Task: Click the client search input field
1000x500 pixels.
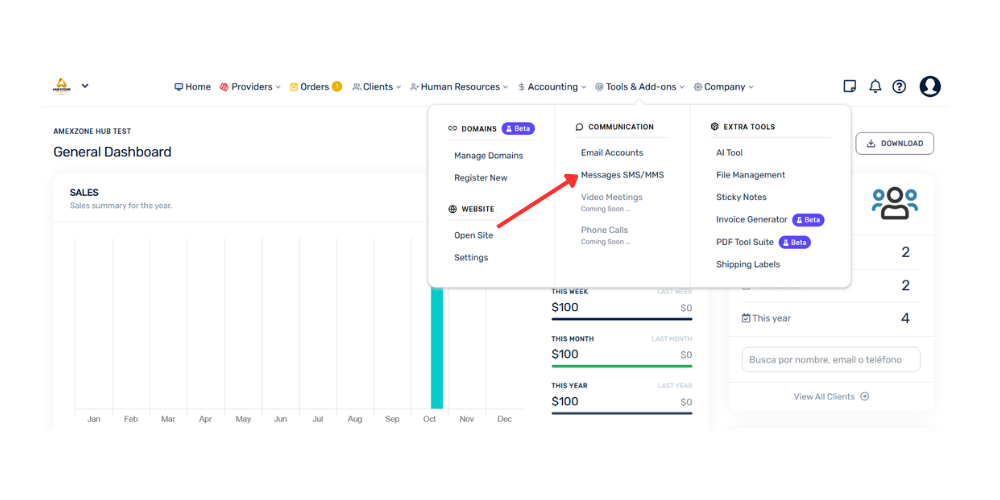Action: point(831,359)
